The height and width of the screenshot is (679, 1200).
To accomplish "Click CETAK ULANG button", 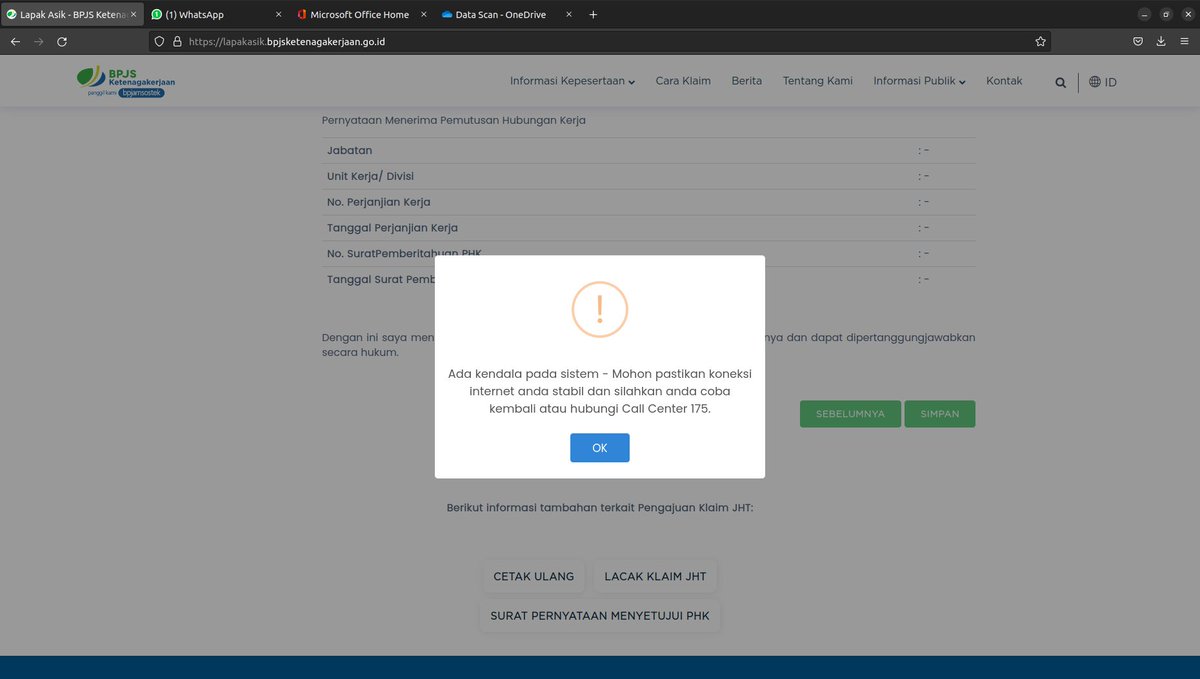I will tap(534, 576).
